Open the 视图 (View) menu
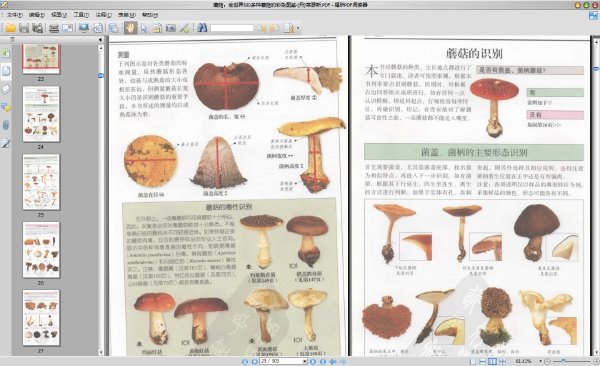The width and height of the screenshot is (600, 366). 59,15
